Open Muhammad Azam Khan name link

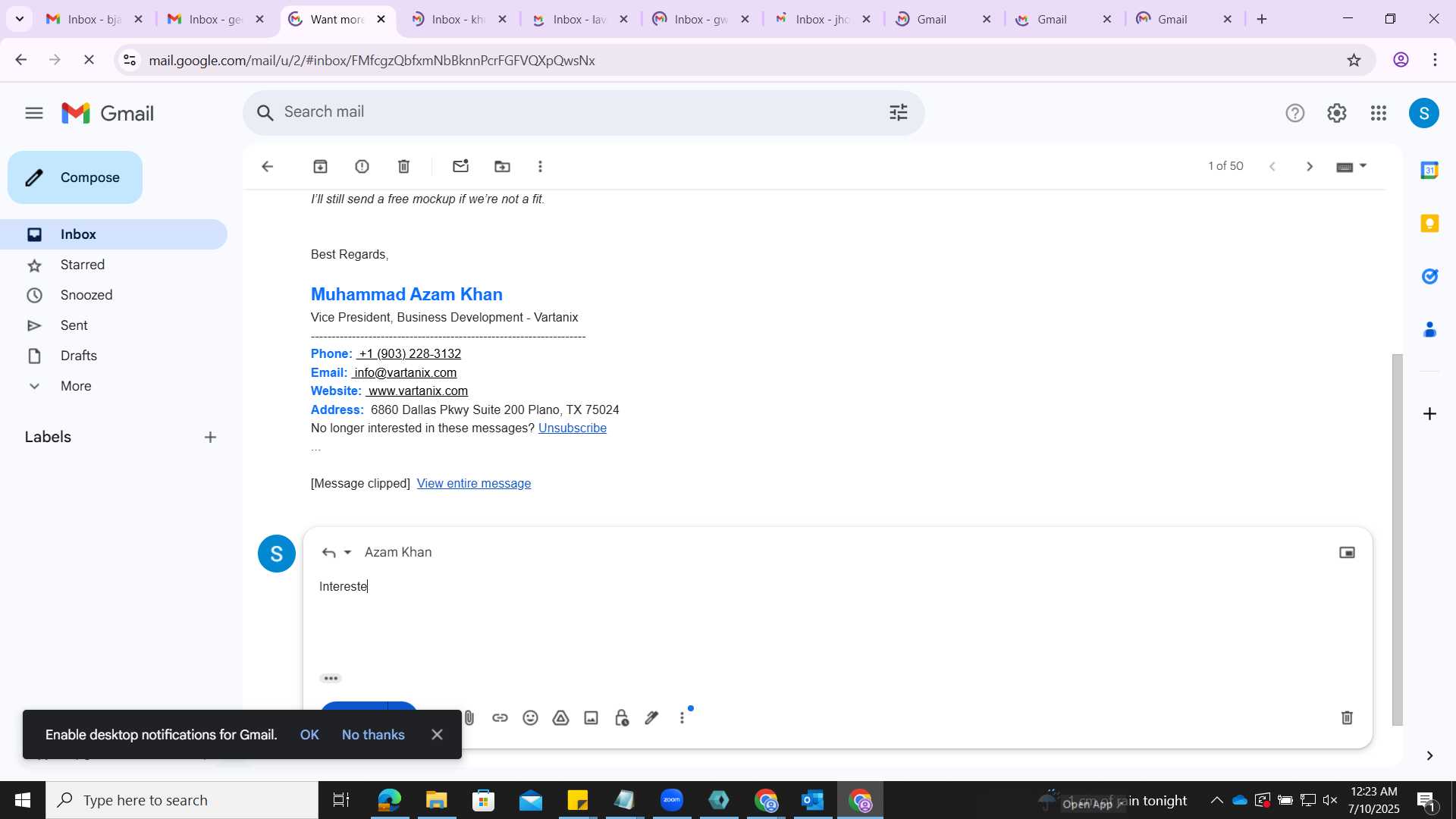click(406, 294)
